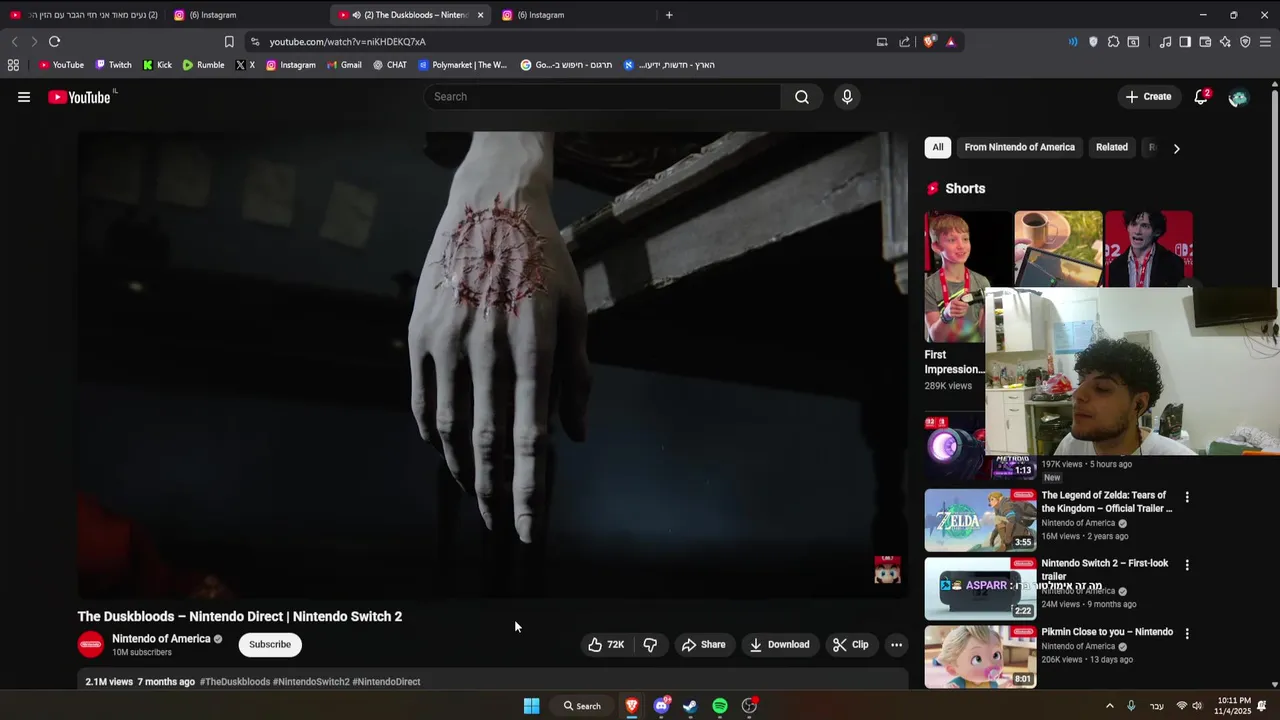Viewport: 1280px width, 720px height.
Task: Open Brave VPN shield icon
Action: tap(1245, 42)
